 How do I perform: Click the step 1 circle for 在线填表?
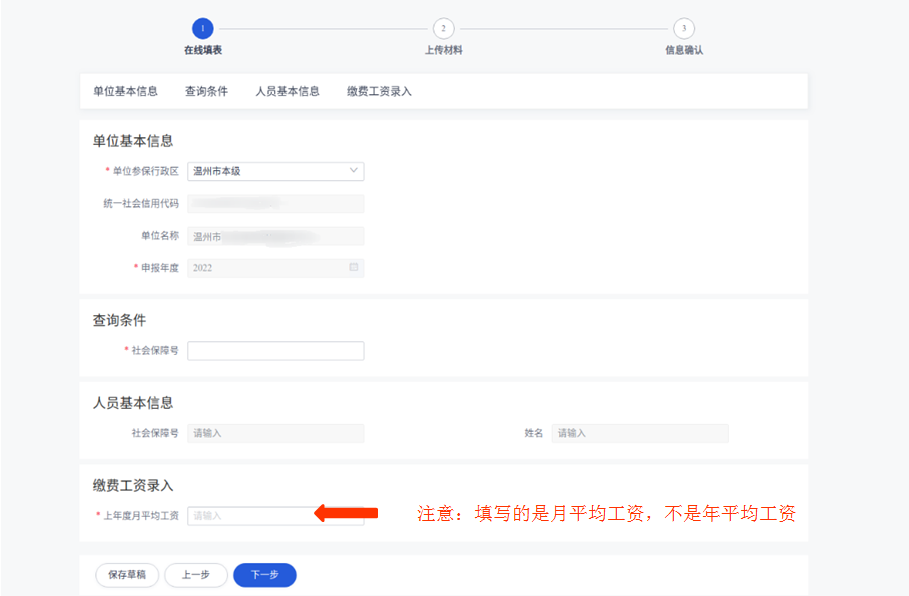tap(203, 29)
